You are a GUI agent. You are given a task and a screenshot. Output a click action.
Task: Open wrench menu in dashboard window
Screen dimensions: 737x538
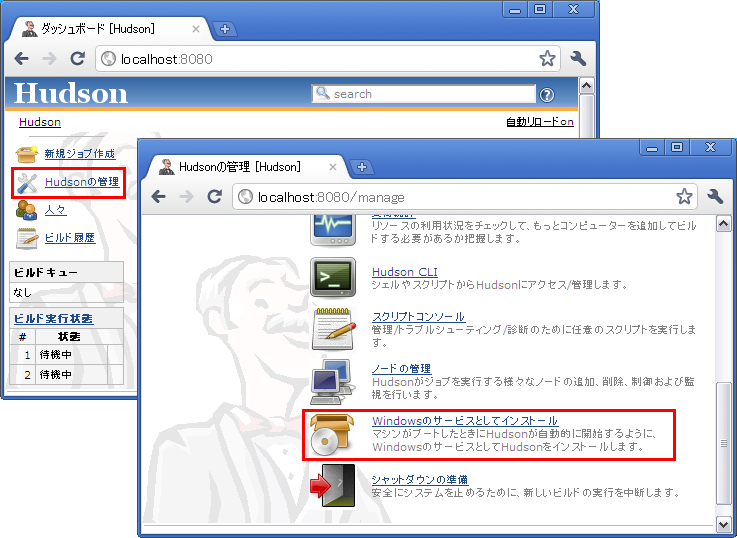click(578, 59)
